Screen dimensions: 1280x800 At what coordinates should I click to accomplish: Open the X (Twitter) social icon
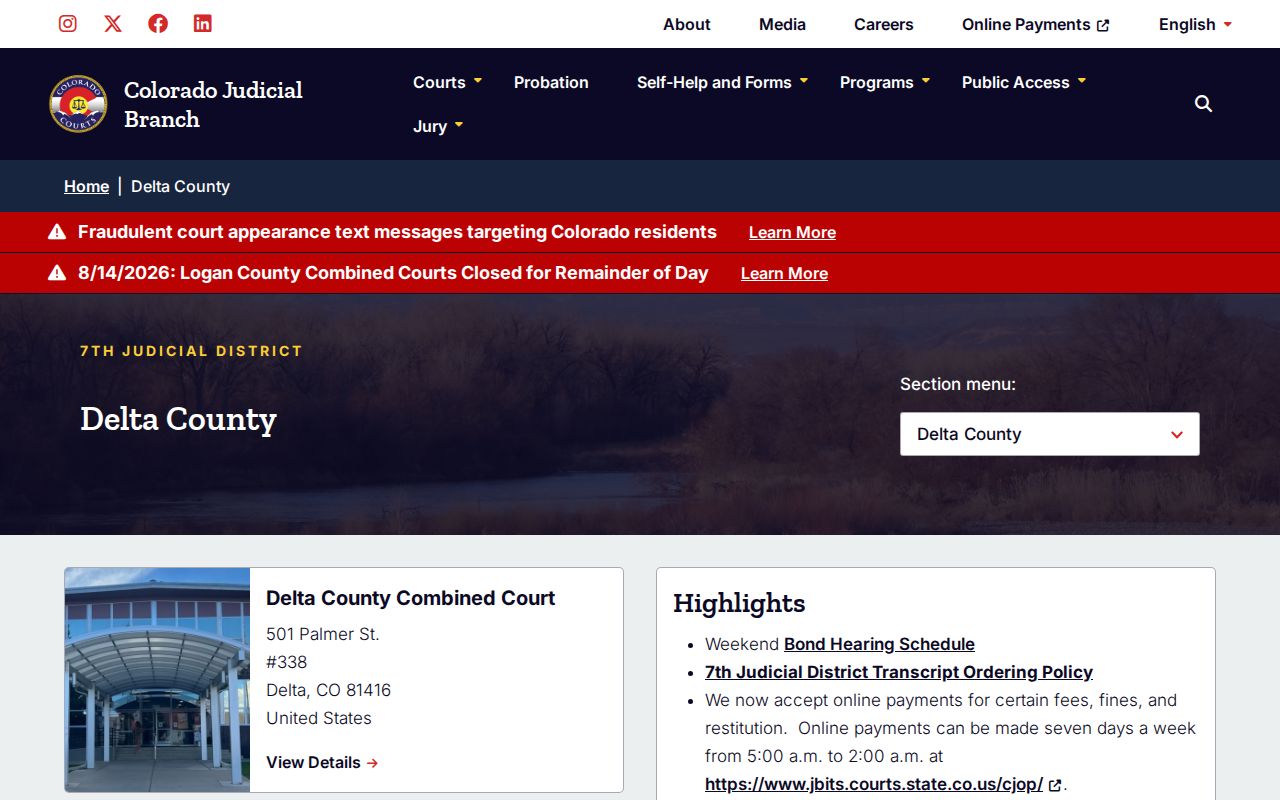(x=113, y=23)
